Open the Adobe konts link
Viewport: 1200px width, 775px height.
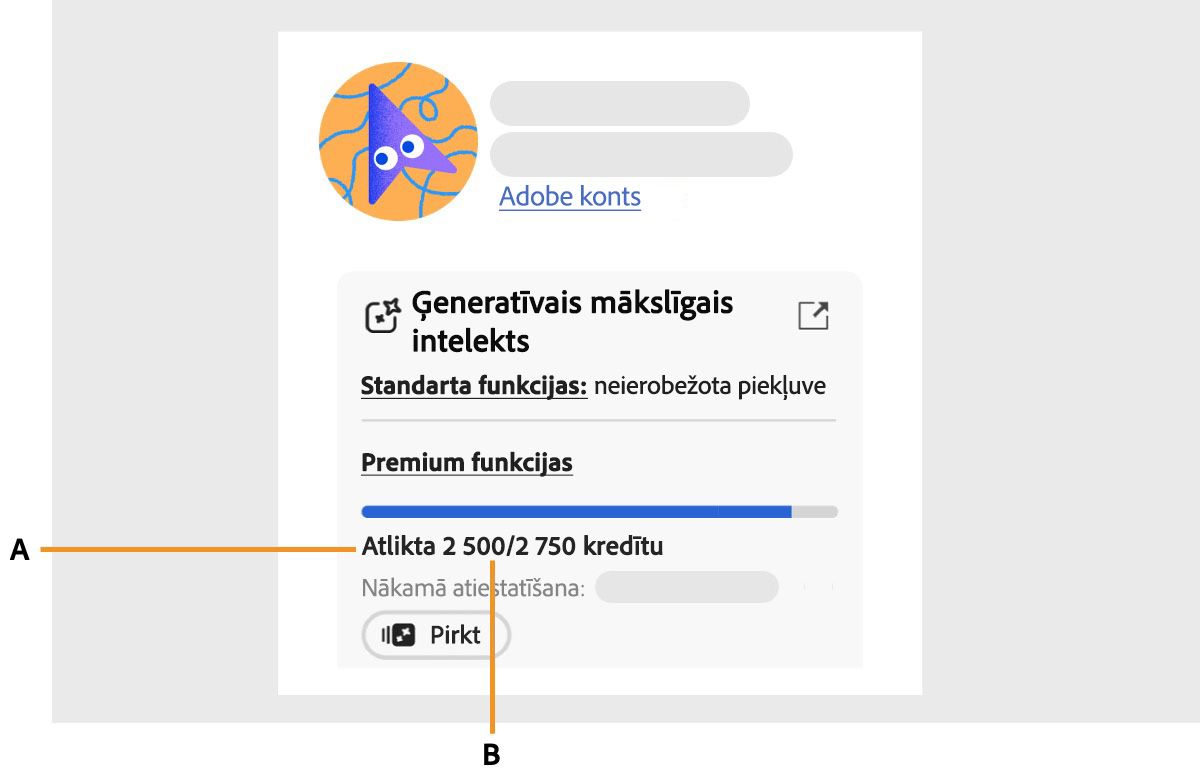(569, 196)
